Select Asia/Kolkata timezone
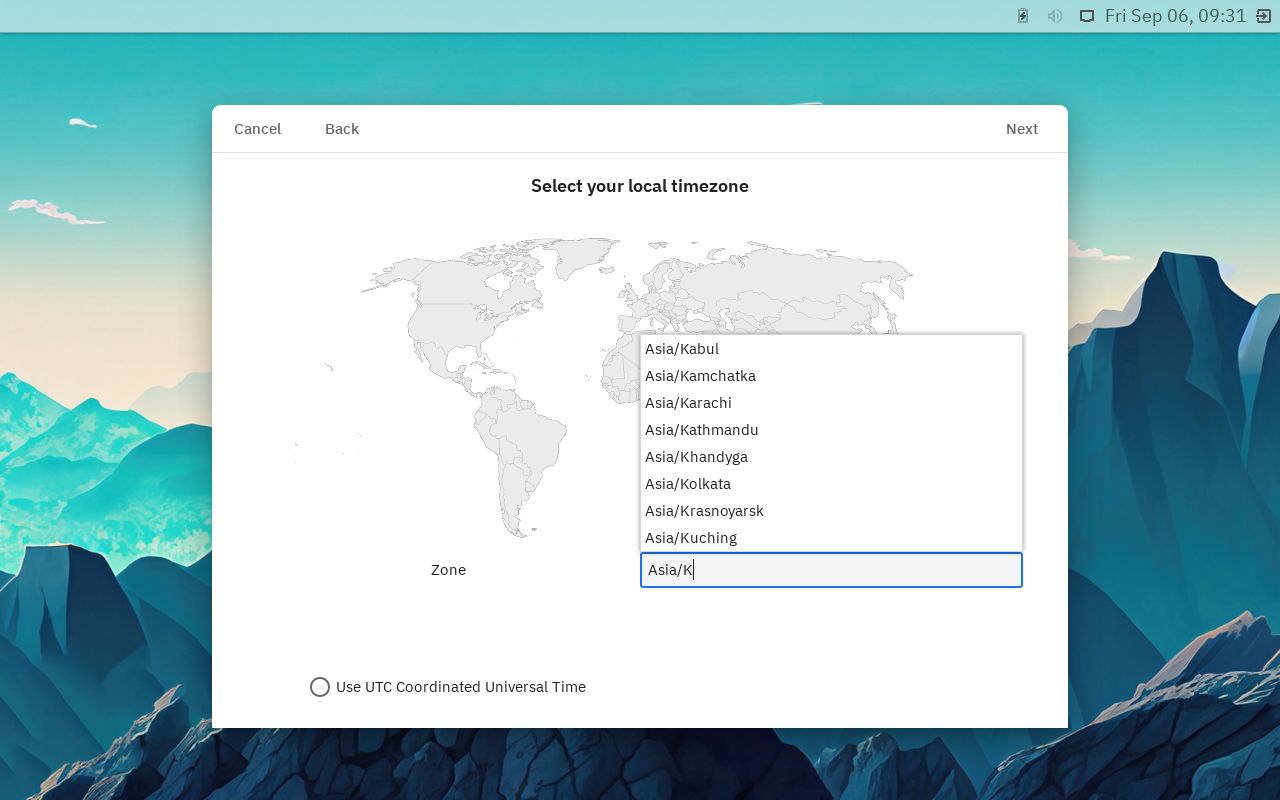Viewport: 1280px width, 800px height. click(x=688, y=484)
